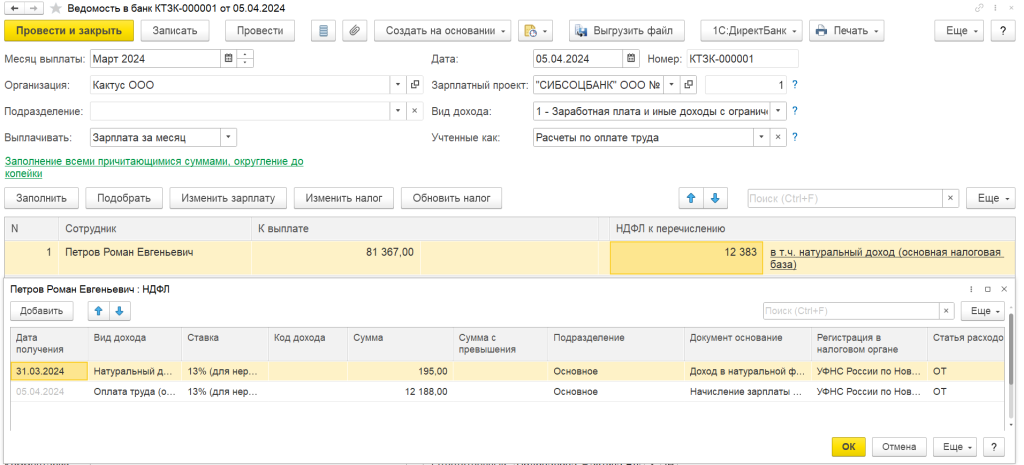Open the 1С:ДиректБанк menu
The height and width of the screenshot is (465, 1024).
point(751,31)
